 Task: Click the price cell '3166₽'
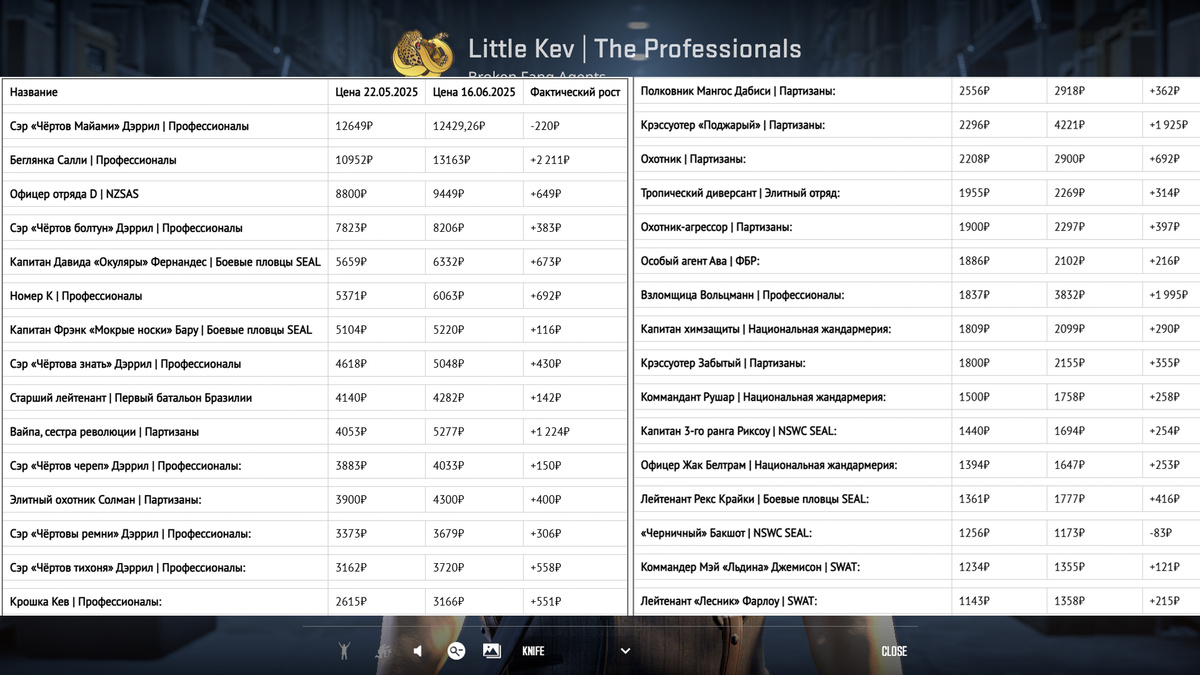tap(449, 602)
